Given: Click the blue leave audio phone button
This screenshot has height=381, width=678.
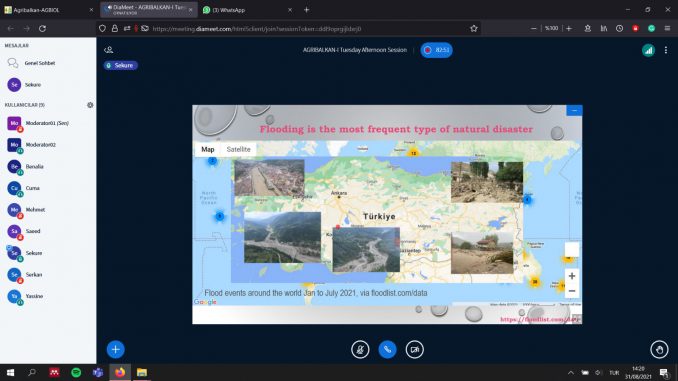Looking at the screenshot, I should 387,349.
